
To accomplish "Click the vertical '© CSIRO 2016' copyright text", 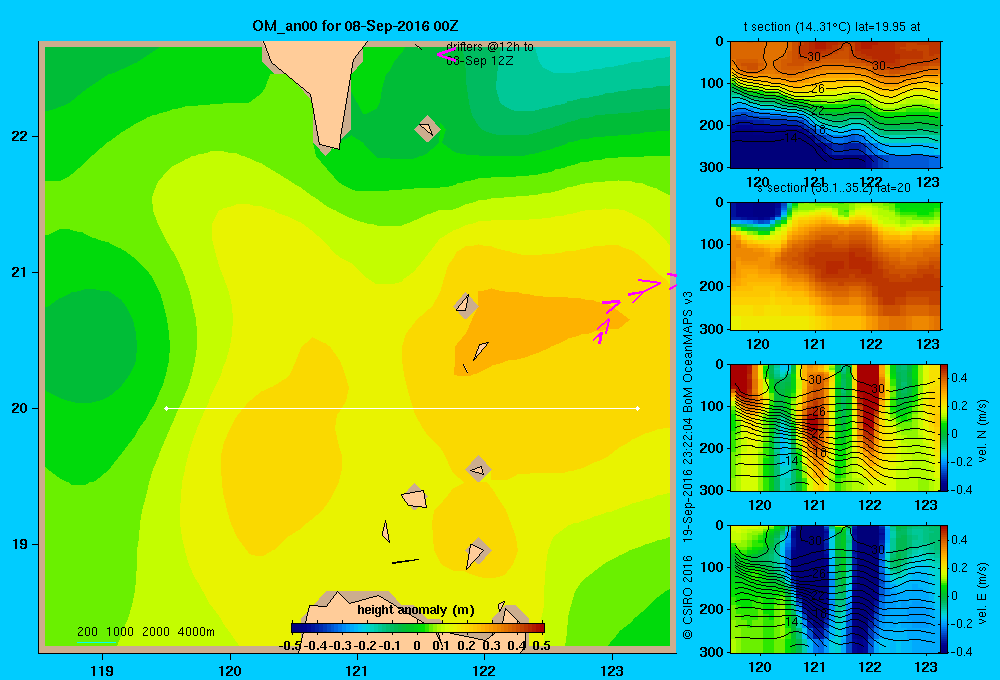I will pos(688,597).
